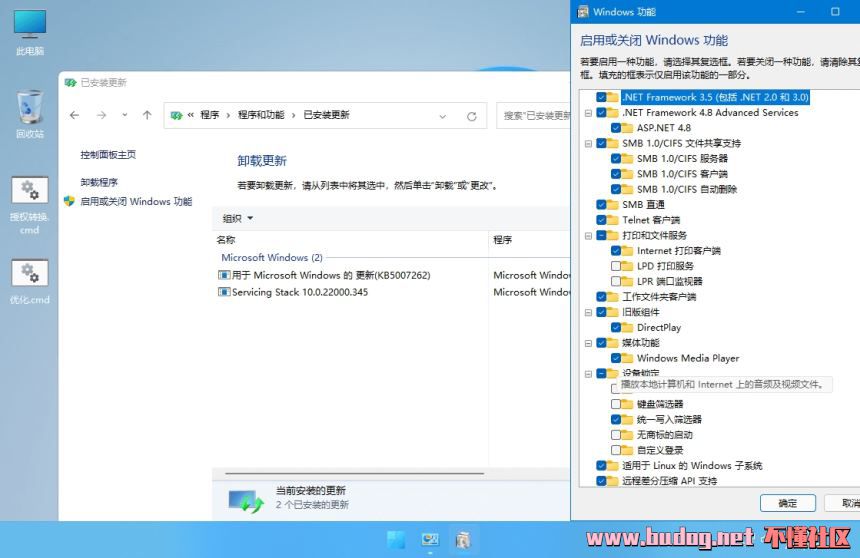Enable LPR 端口监视器 checkbox

point(616,281)
